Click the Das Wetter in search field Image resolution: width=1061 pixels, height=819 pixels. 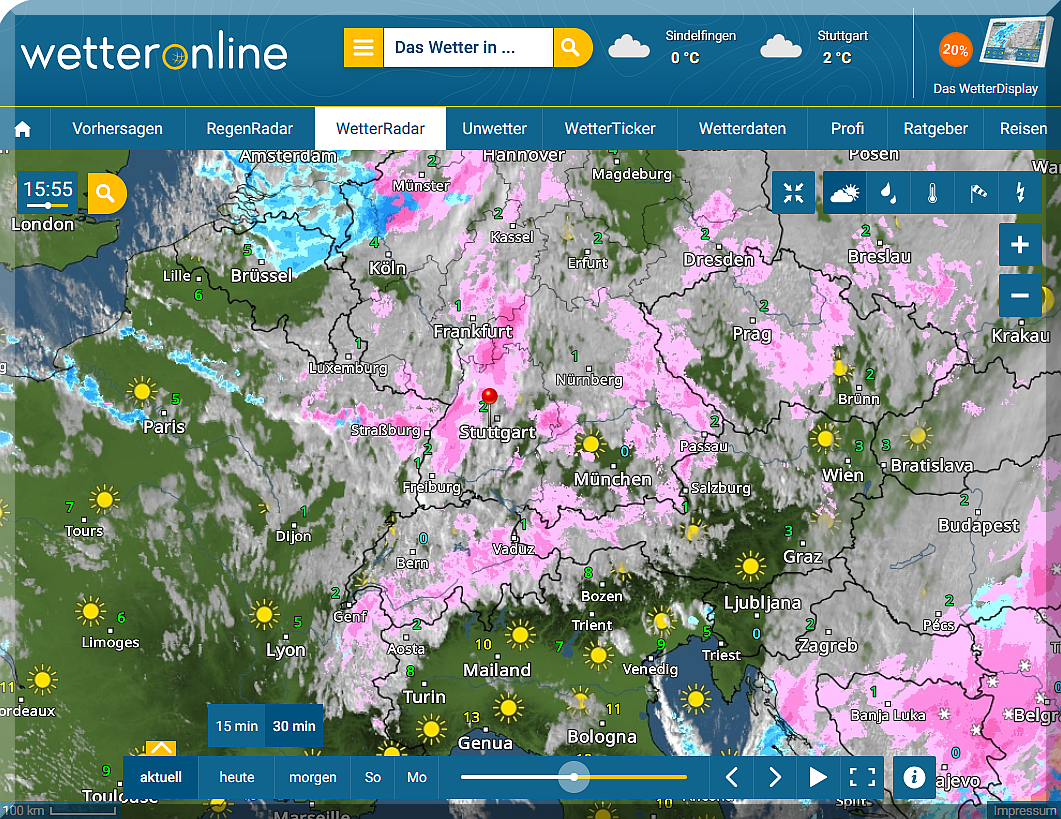click(x=467, y=47)
